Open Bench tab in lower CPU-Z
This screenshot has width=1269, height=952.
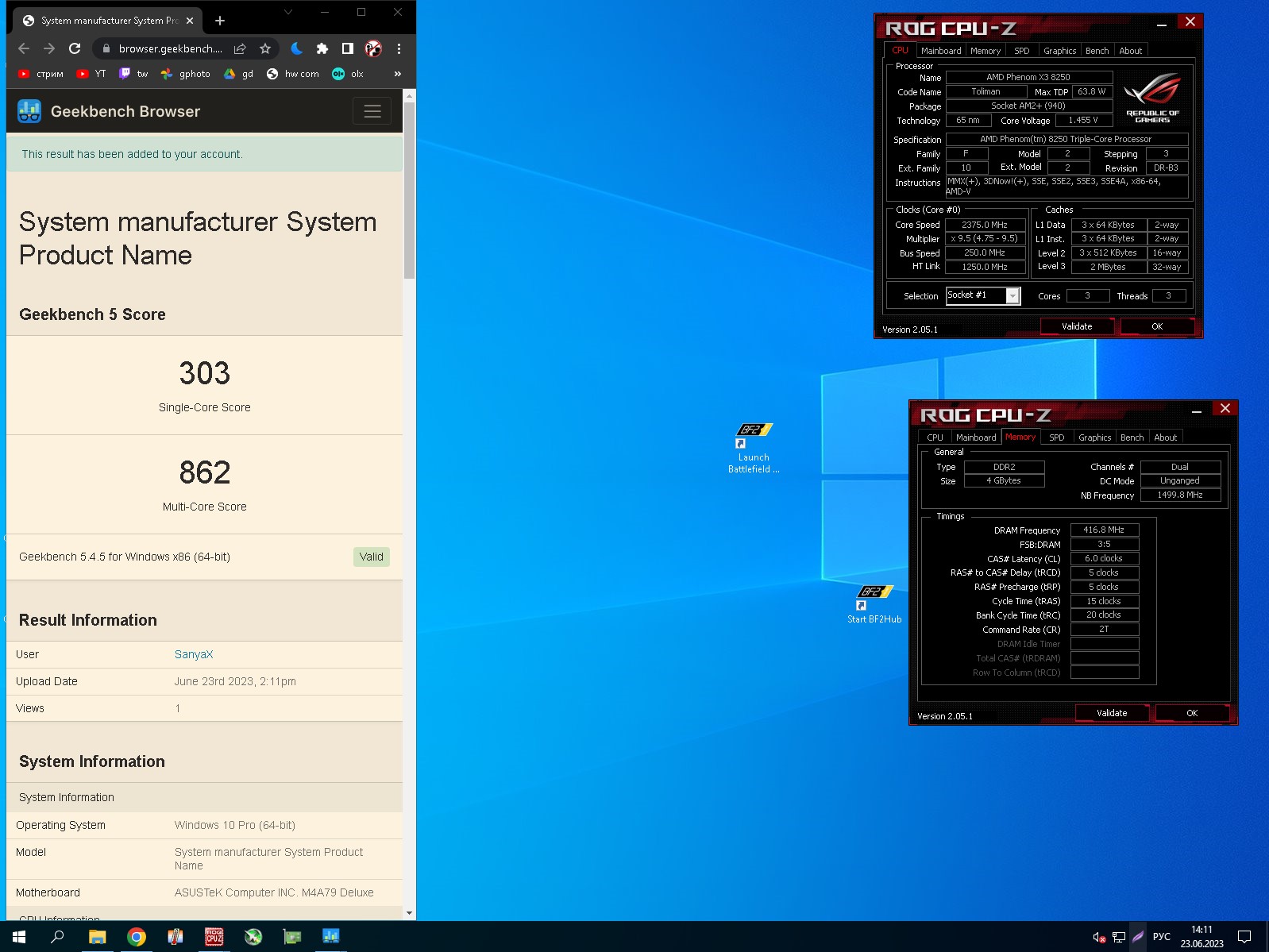pyautogui.click(x=1132, y=437)
